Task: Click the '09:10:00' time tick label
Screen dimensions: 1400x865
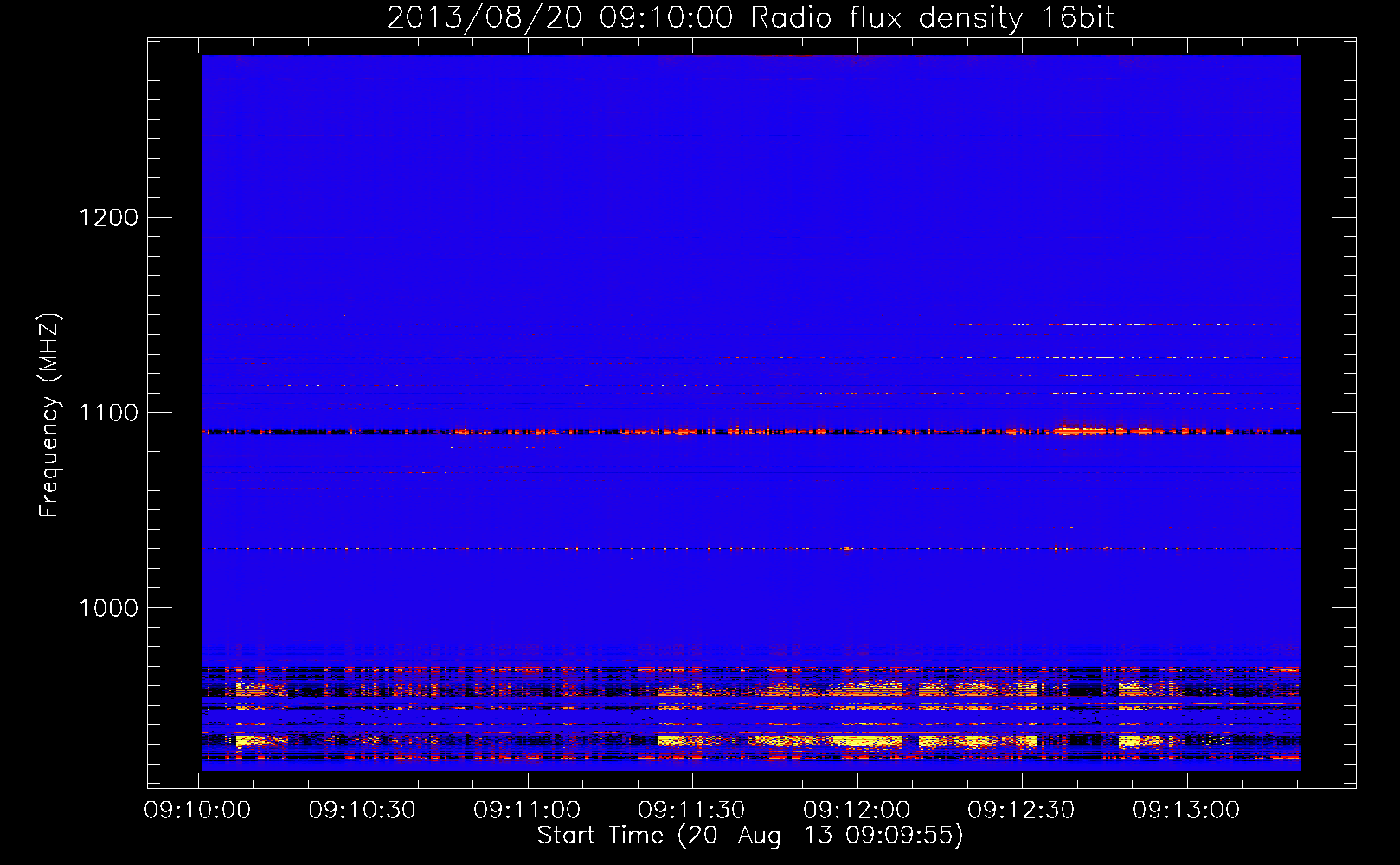Action: (x=197, y=811)
